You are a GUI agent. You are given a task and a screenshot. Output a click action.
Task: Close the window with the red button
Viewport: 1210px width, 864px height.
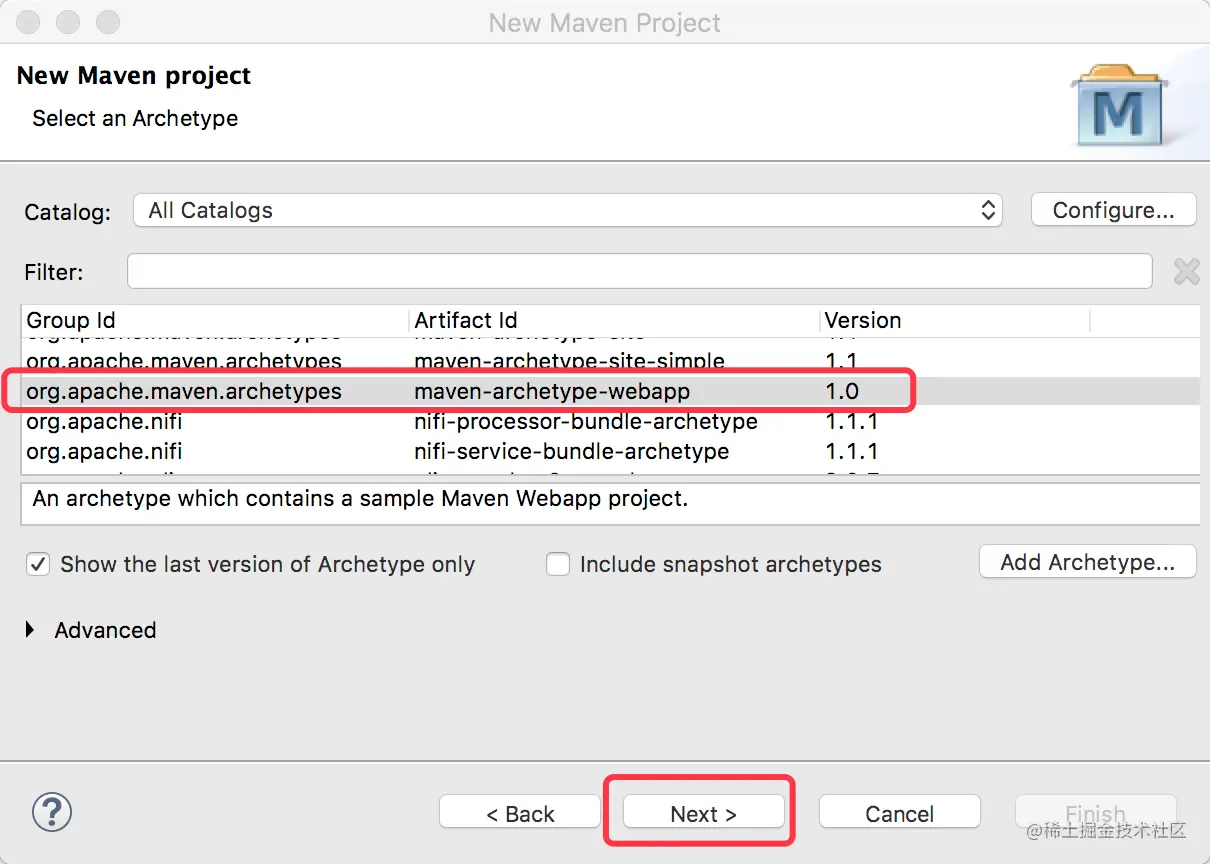tap(30, 22)
